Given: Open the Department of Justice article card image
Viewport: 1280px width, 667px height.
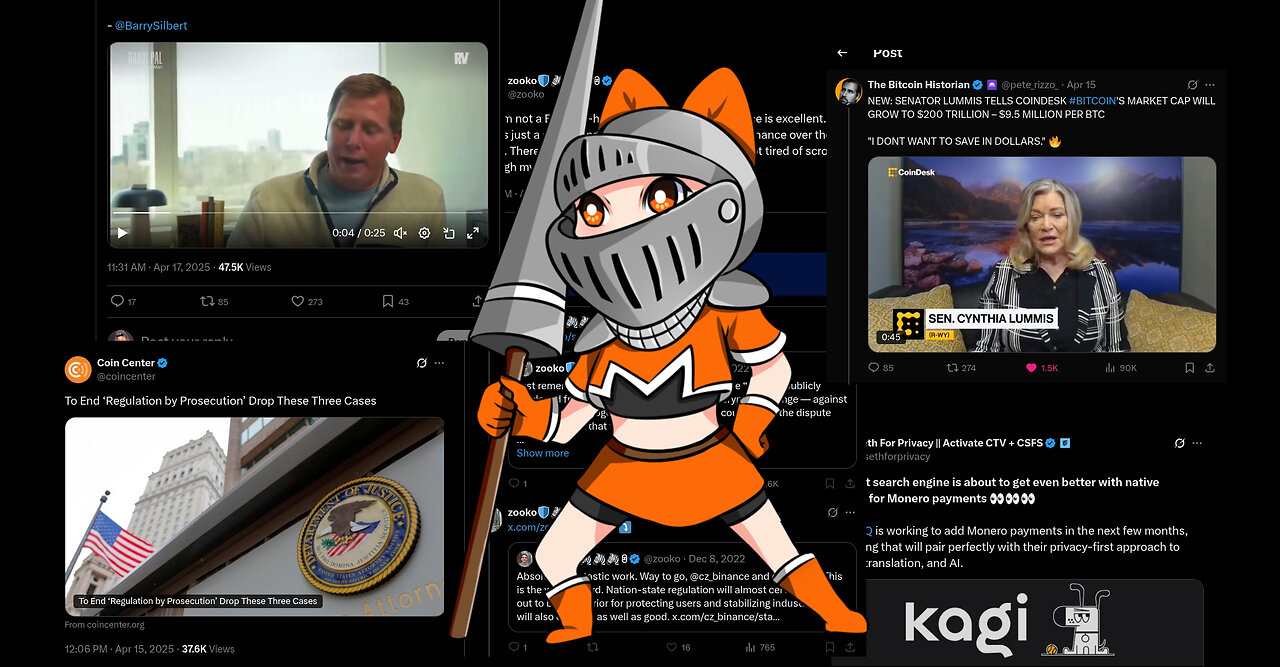Looking at the screenshot, I should click(x=254, y=516).
